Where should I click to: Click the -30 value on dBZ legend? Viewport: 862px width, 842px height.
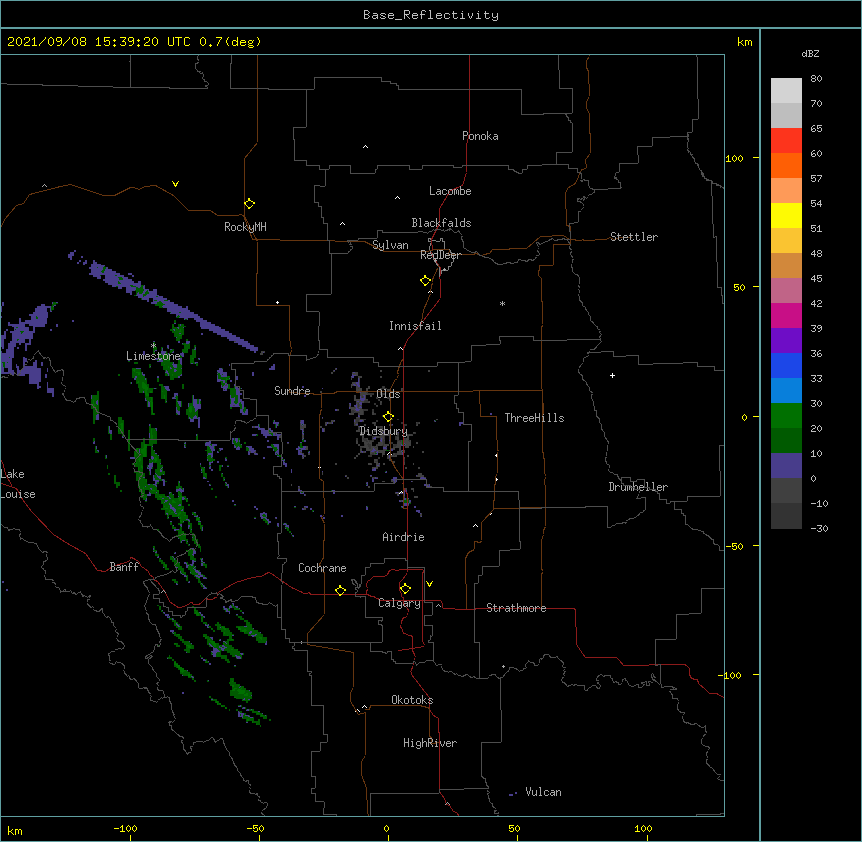click(819, 528)
